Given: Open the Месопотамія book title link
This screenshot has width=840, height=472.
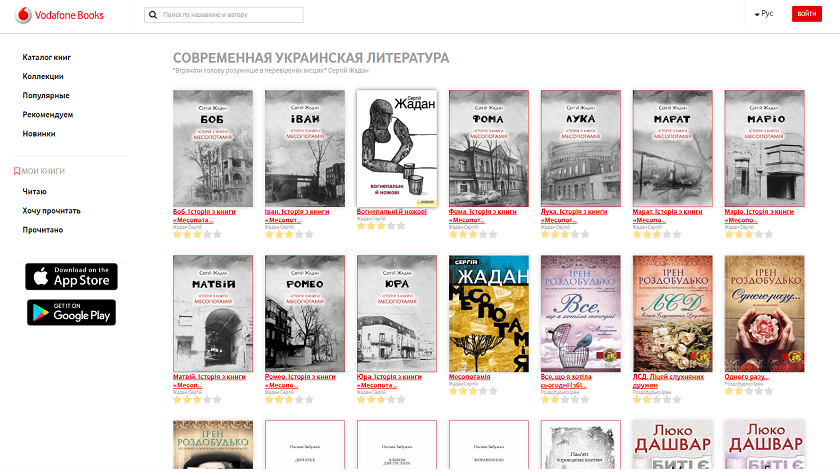Looking at the screenshot, I should [469, 377].
